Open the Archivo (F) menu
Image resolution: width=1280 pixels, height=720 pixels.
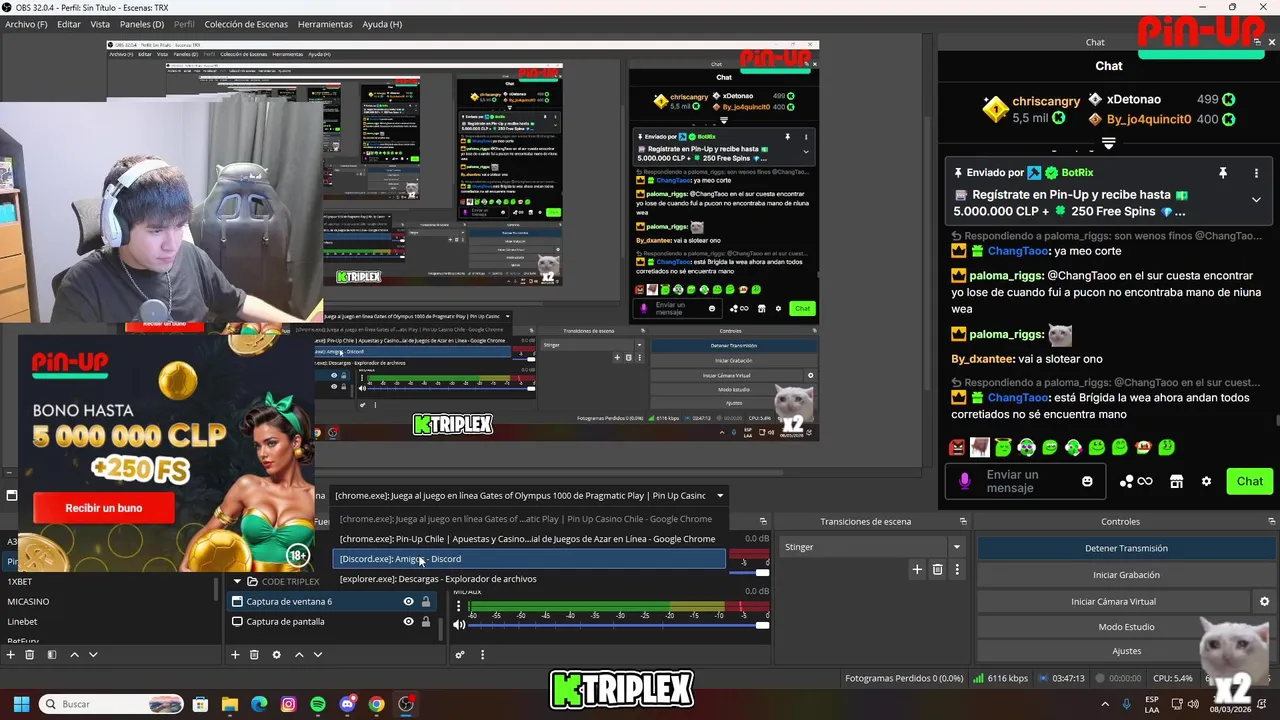coord(26,24)
